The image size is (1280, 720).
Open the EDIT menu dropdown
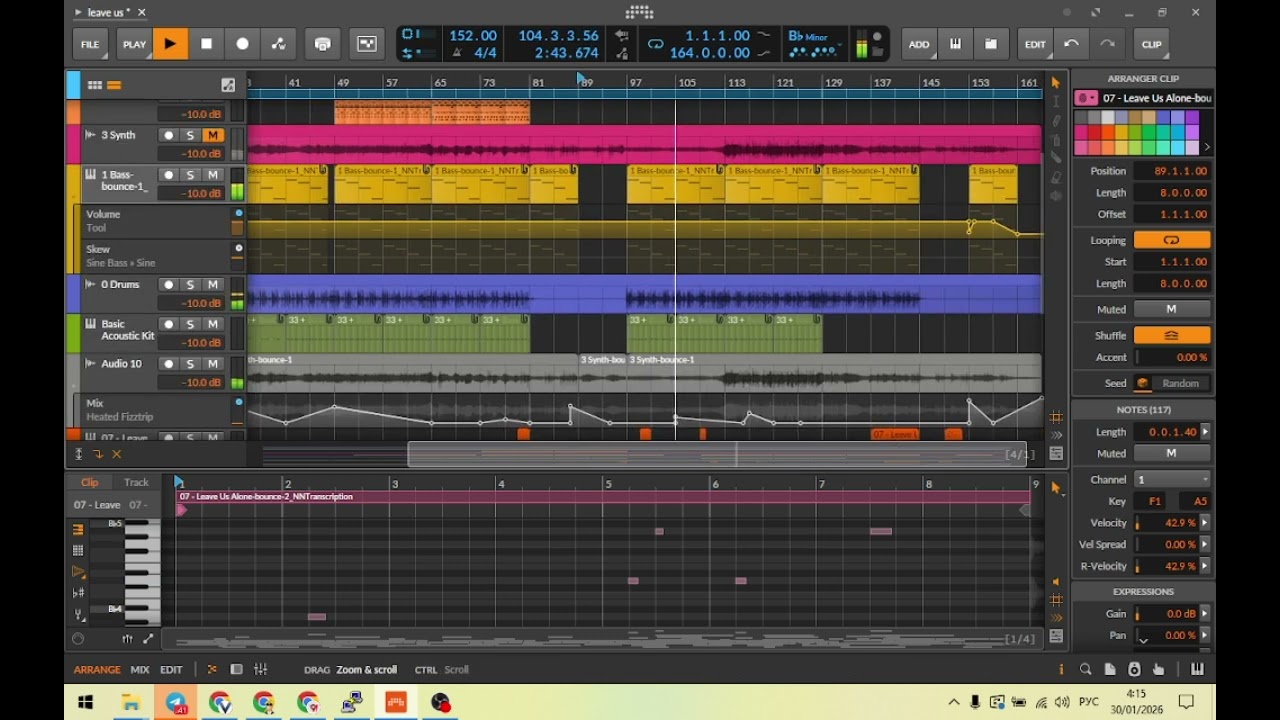tap(1035, 44)
